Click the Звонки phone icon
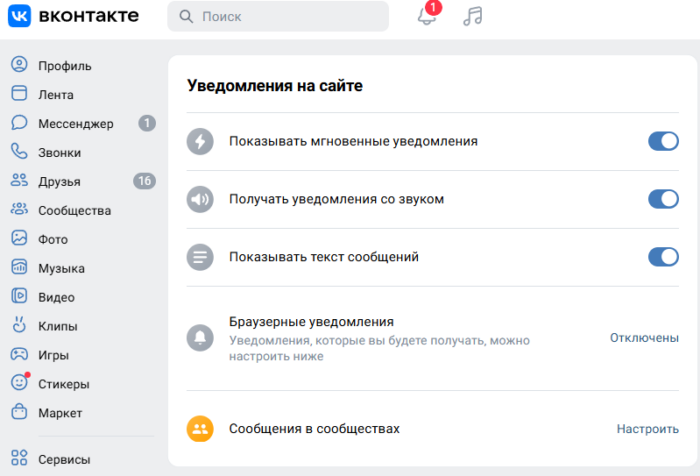This screenshot has width=700, height=476. [x=19, y=151]
